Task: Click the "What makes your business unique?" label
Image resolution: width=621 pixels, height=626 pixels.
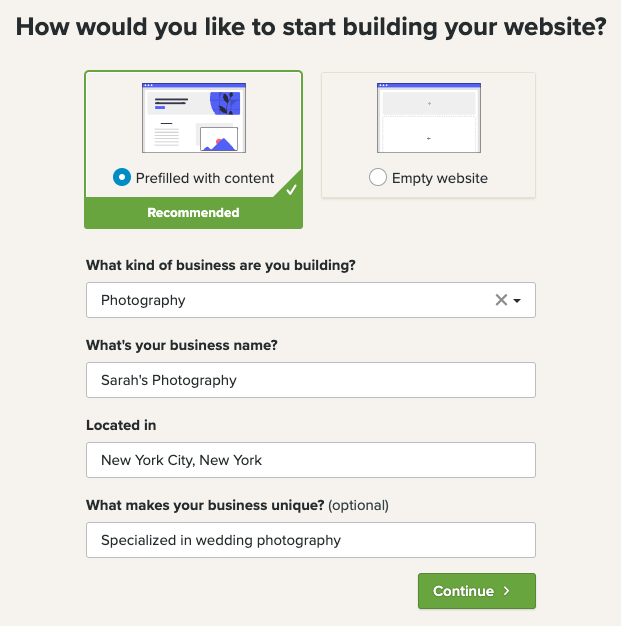Action: 205,505
